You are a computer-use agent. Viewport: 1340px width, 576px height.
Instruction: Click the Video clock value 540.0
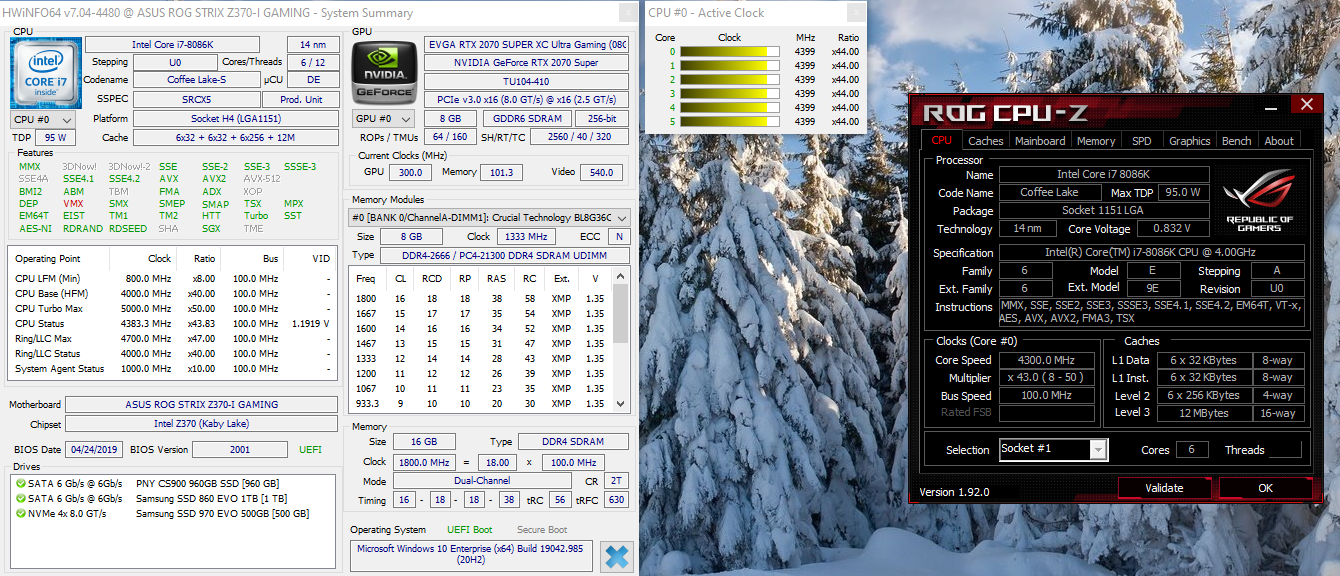(x=601, y=172)
